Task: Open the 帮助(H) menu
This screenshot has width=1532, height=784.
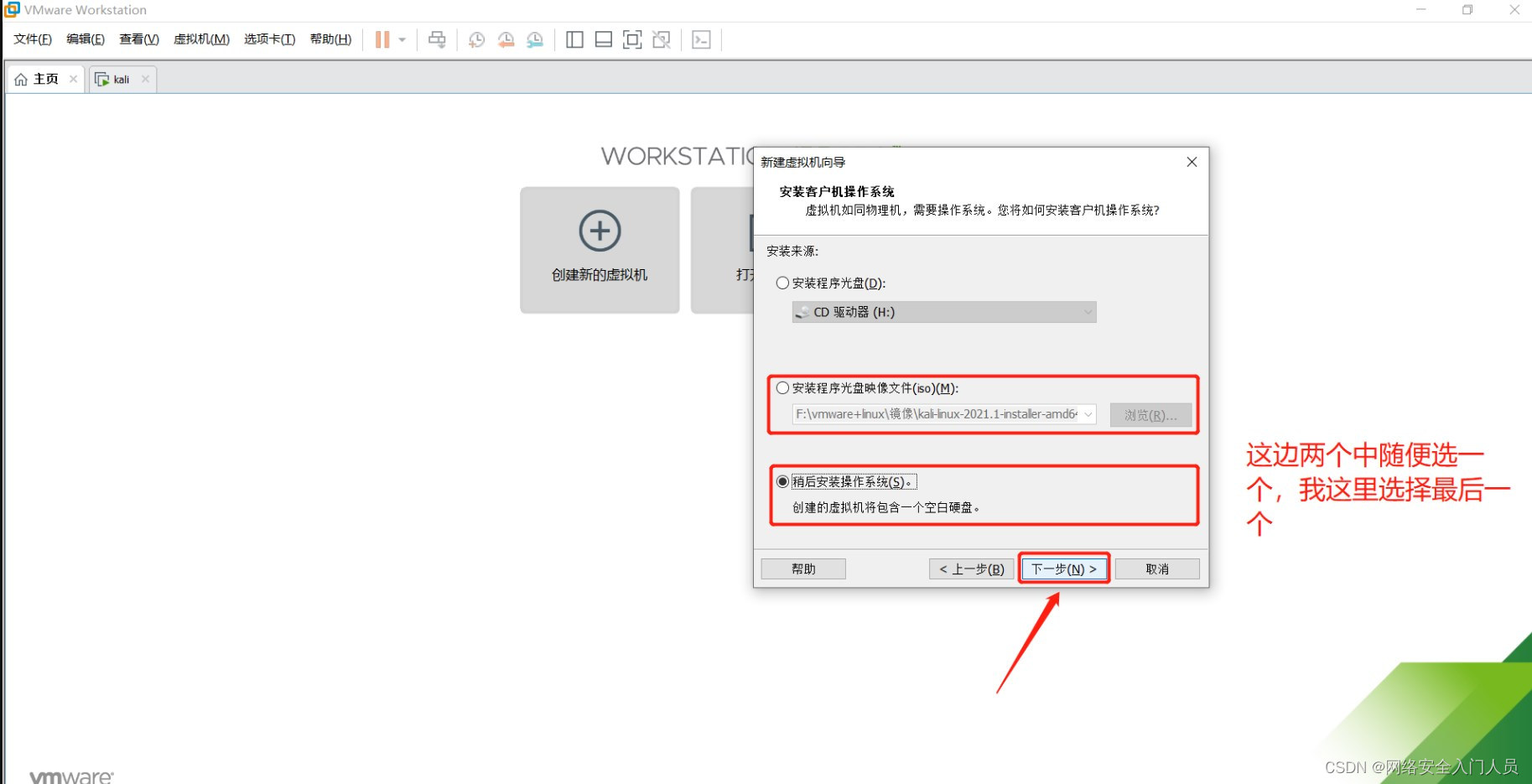Action: 330,39
